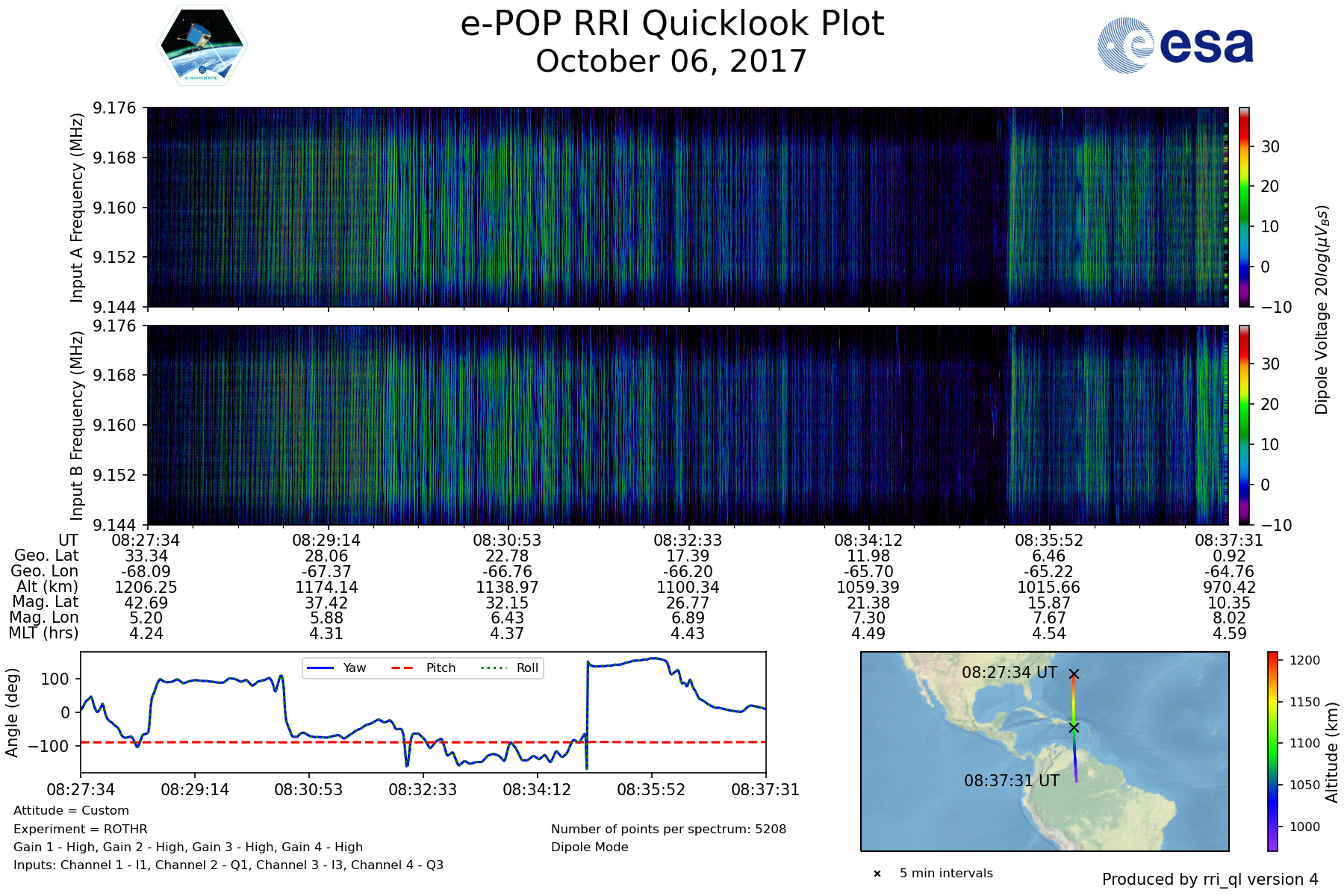Image resolution: width=1344 pixels, height=896 pixels.
Task: Click the spectrogram time tick 08:30:53
Action: tap(508, 541)
